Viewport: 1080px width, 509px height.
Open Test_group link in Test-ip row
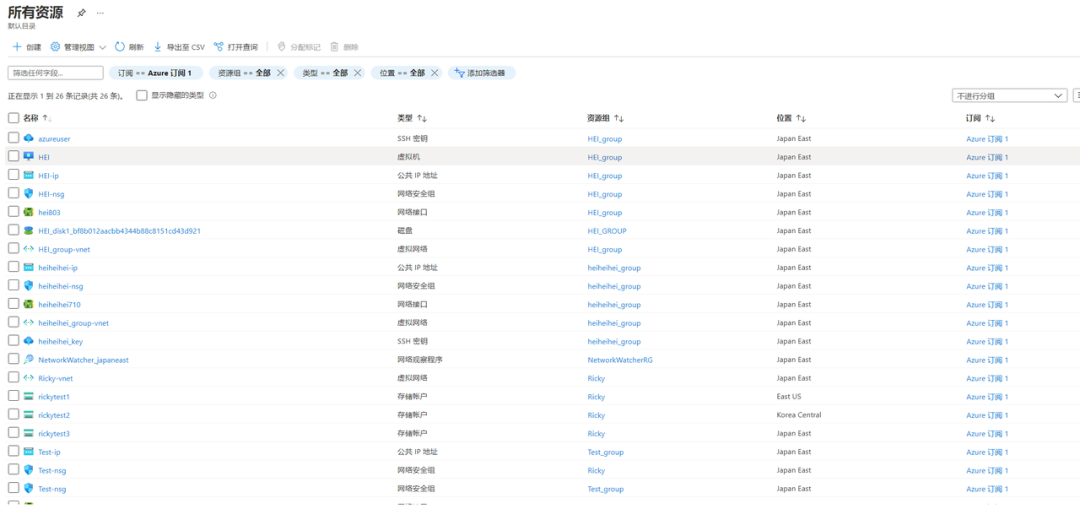605,452
